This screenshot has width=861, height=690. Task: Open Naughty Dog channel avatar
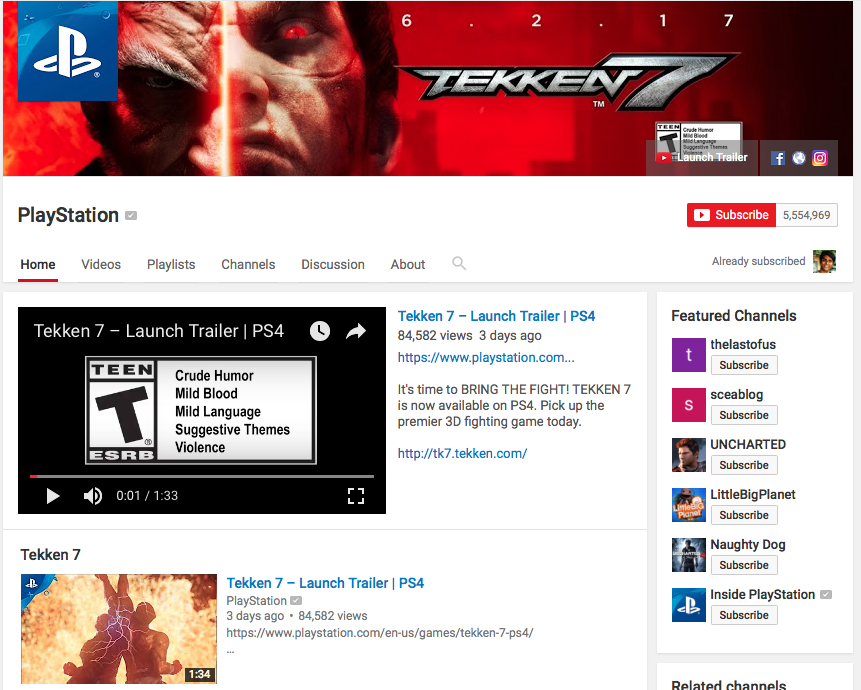coord(689,555)
